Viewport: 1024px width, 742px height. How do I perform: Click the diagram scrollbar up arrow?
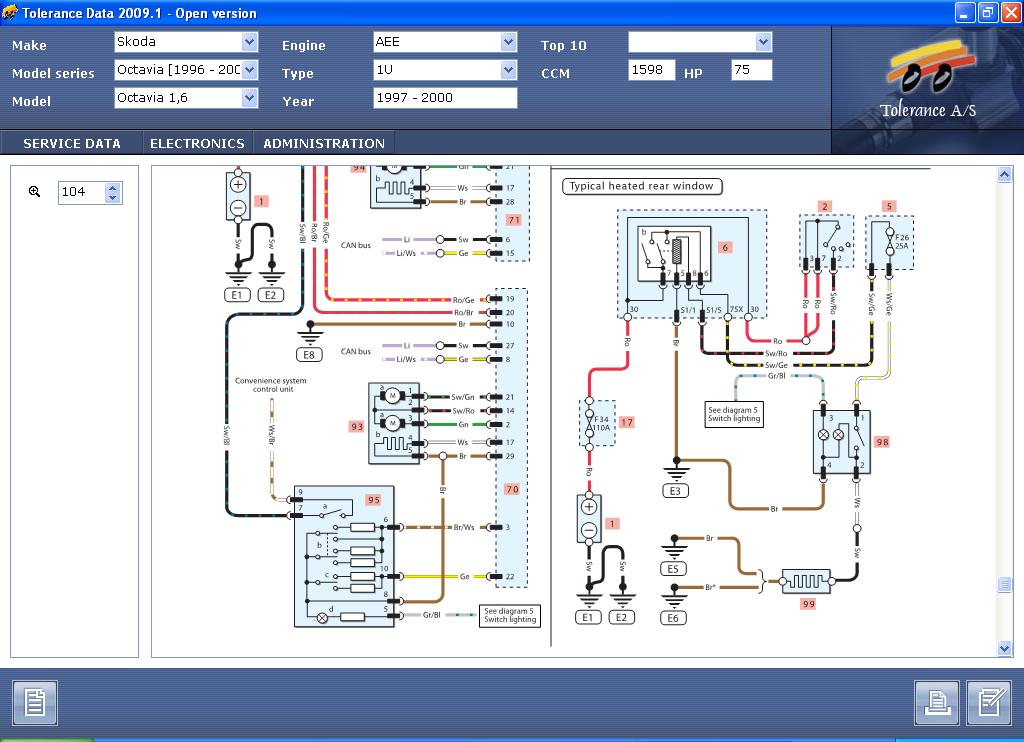click(x=1004, y=174)
